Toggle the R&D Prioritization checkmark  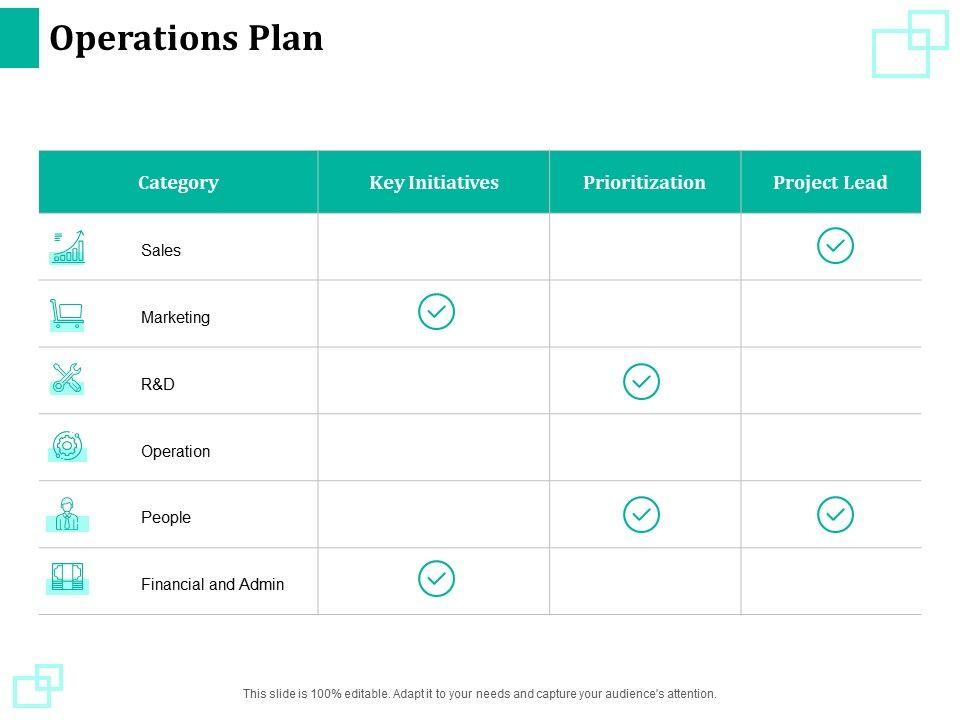pos(641,381)
